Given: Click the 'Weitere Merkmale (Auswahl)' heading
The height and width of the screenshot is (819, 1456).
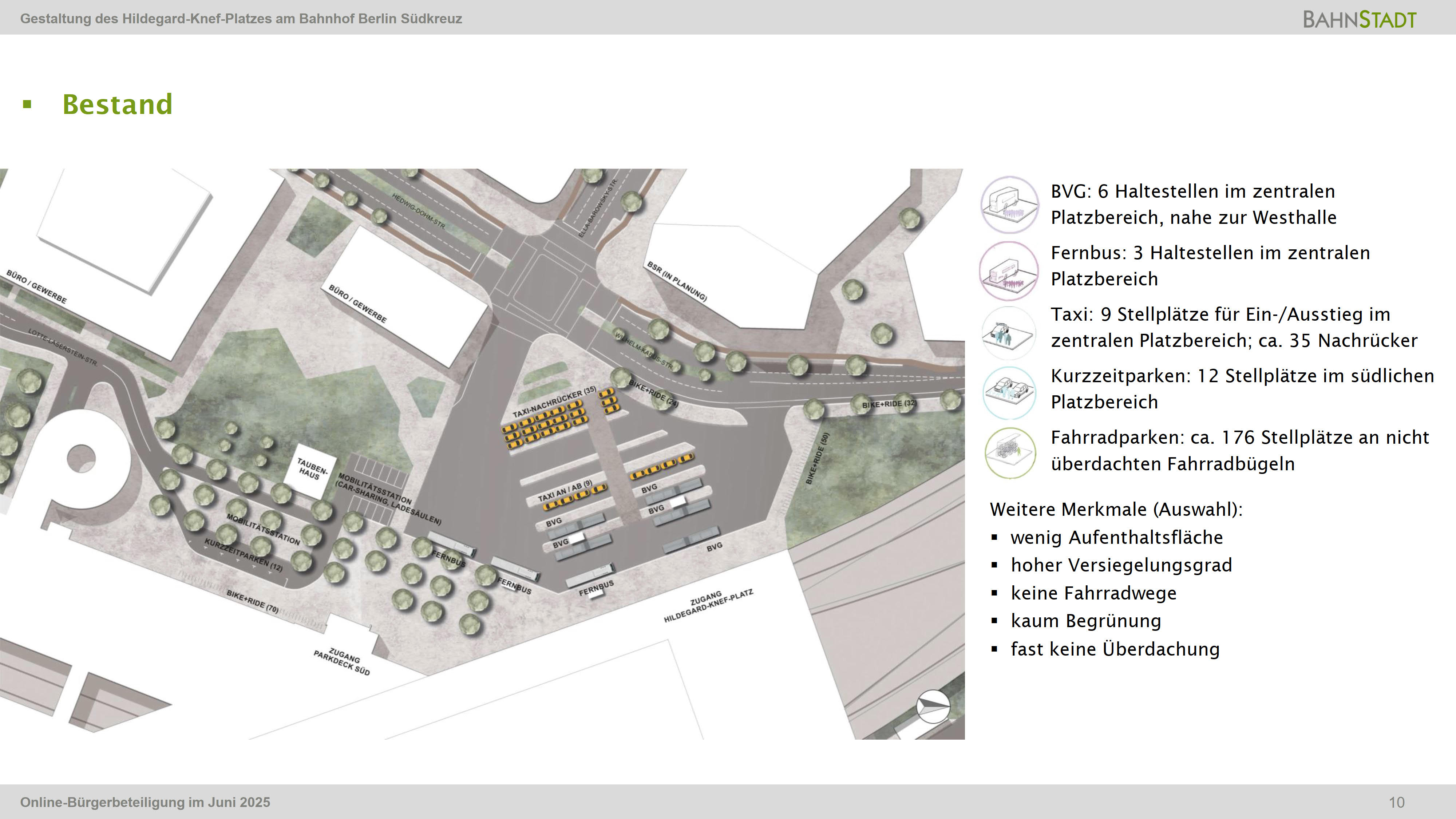Looking at the screenshot, I should tap(1116, 509).
